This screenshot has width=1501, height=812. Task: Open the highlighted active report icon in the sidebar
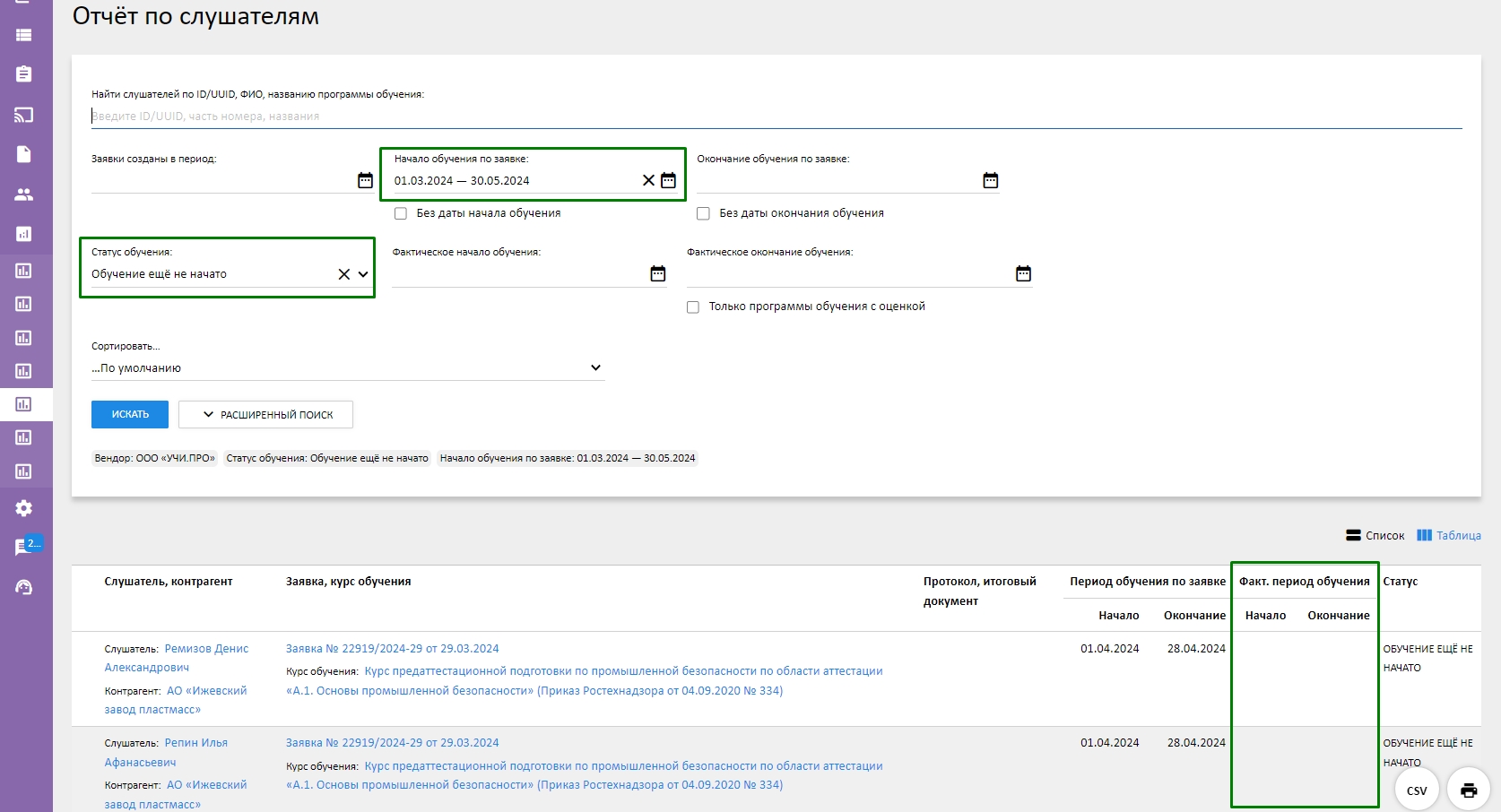pos(24,404)
